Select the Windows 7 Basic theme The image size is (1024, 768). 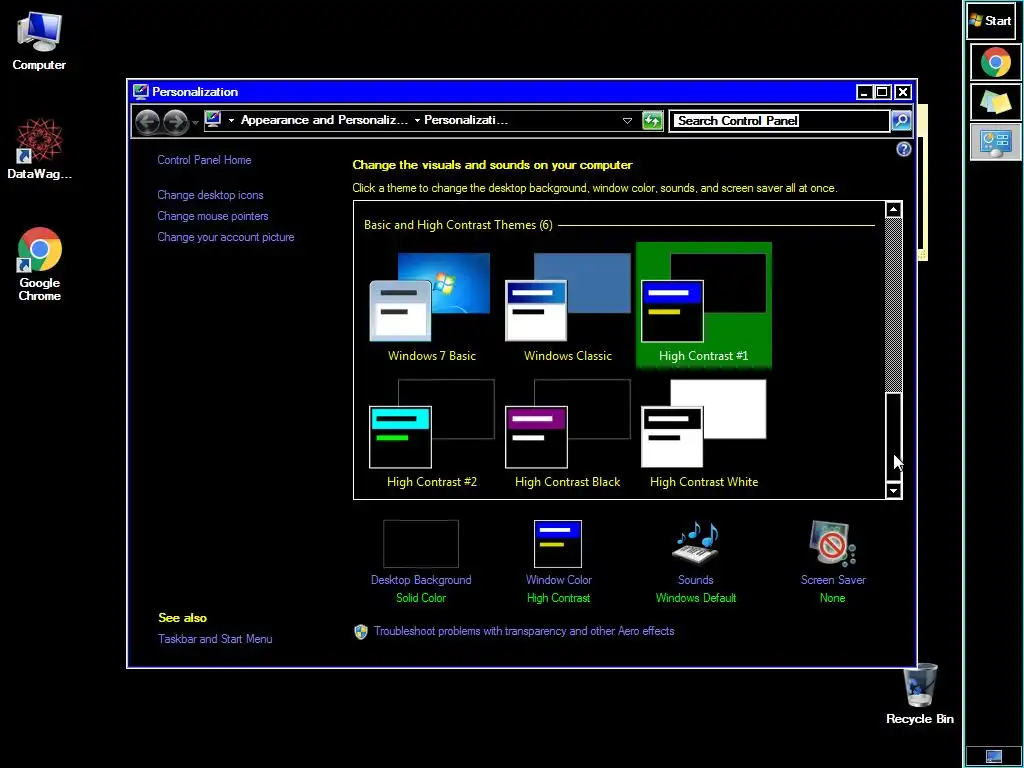(x=432, y=308)
